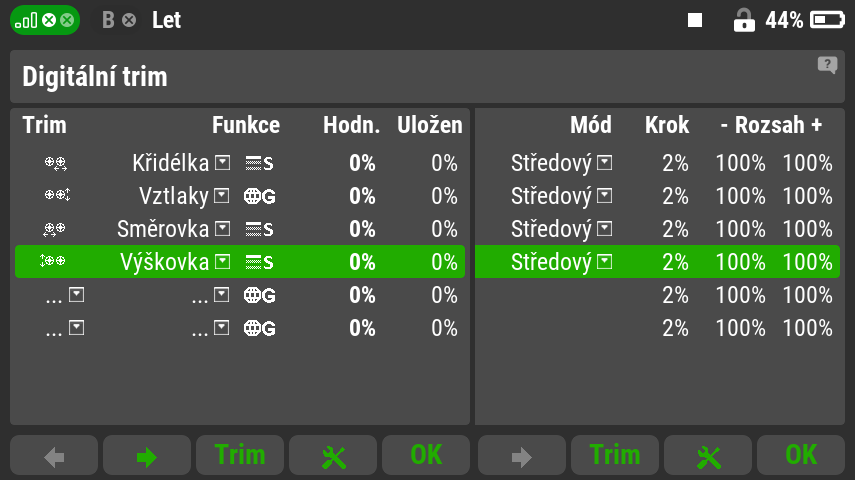Toggle the globe G flag for Vztlaky
The image size is (856, 481).
[259, 196]
